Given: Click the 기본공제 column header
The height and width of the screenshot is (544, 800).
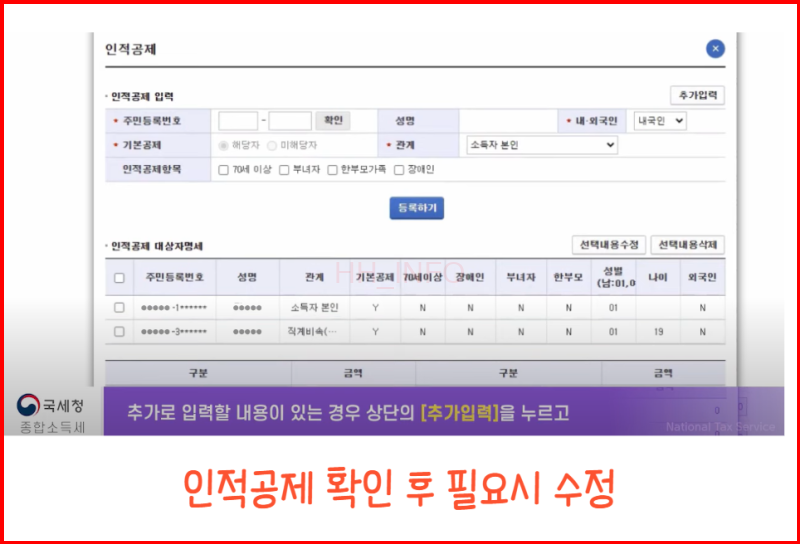Looking at the screenshot, I should click(x=375, y=277).
